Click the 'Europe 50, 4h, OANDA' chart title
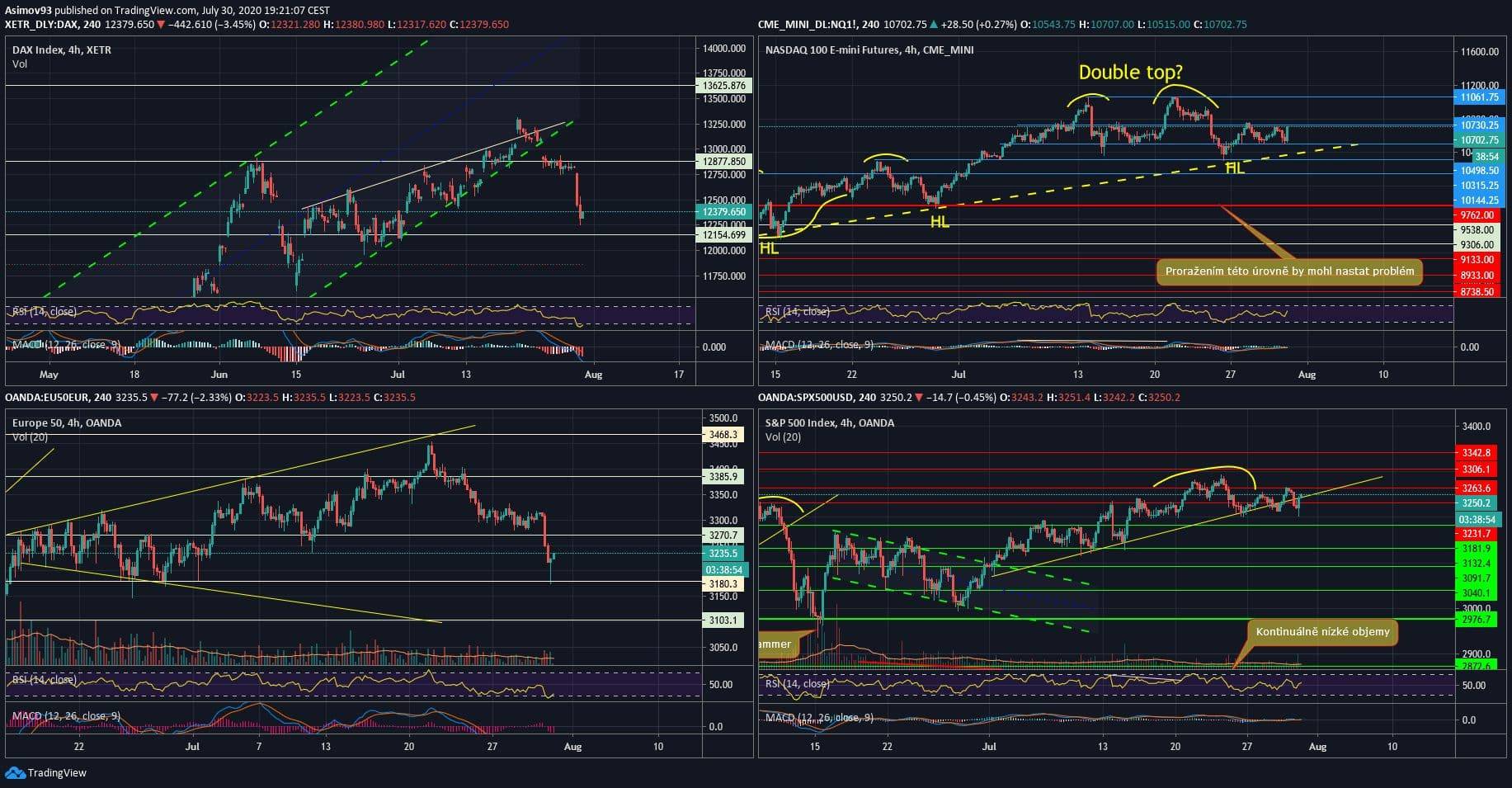 pyautogui.click(x=67, y=422)
